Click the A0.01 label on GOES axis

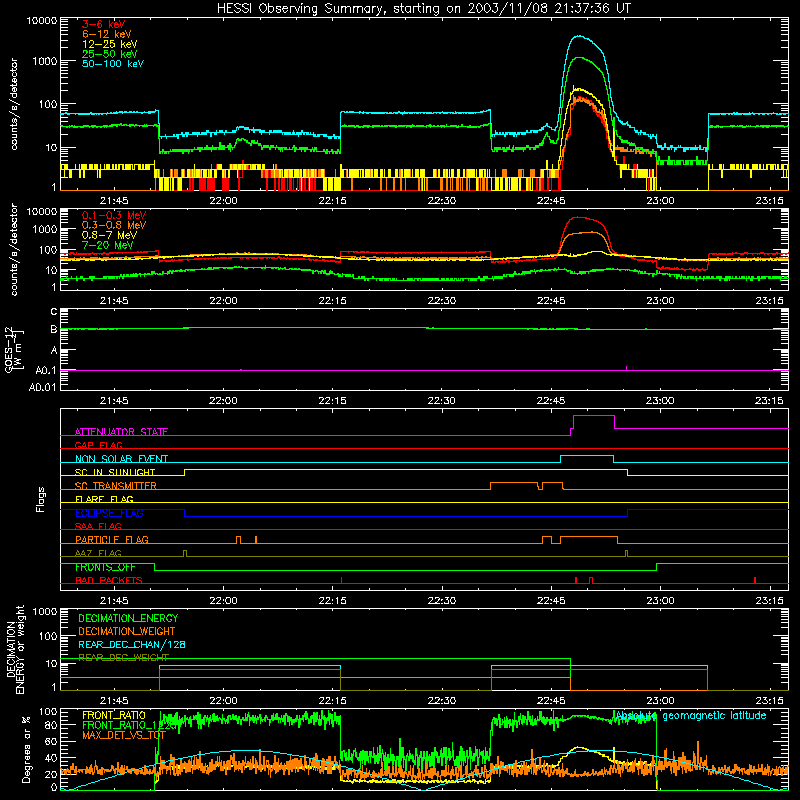pos(43,387)
